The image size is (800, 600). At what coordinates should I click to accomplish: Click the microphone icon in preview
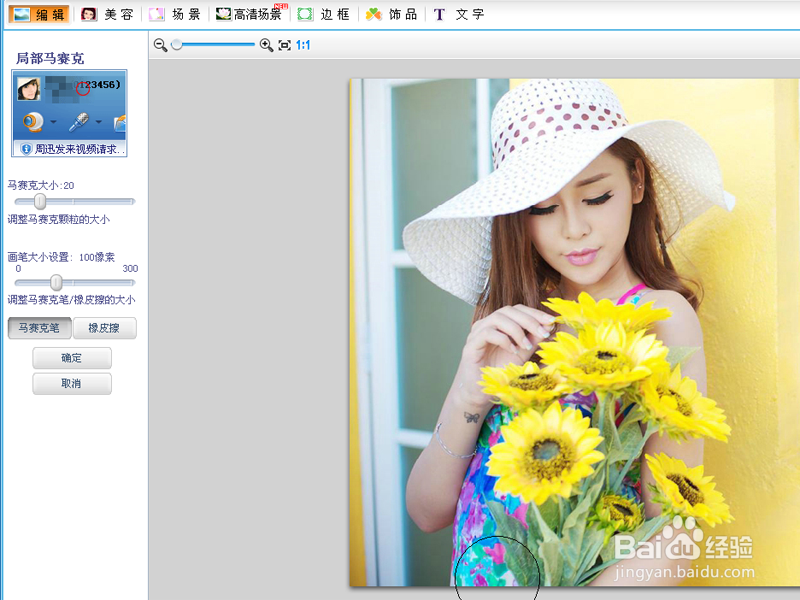click(79, 122)
